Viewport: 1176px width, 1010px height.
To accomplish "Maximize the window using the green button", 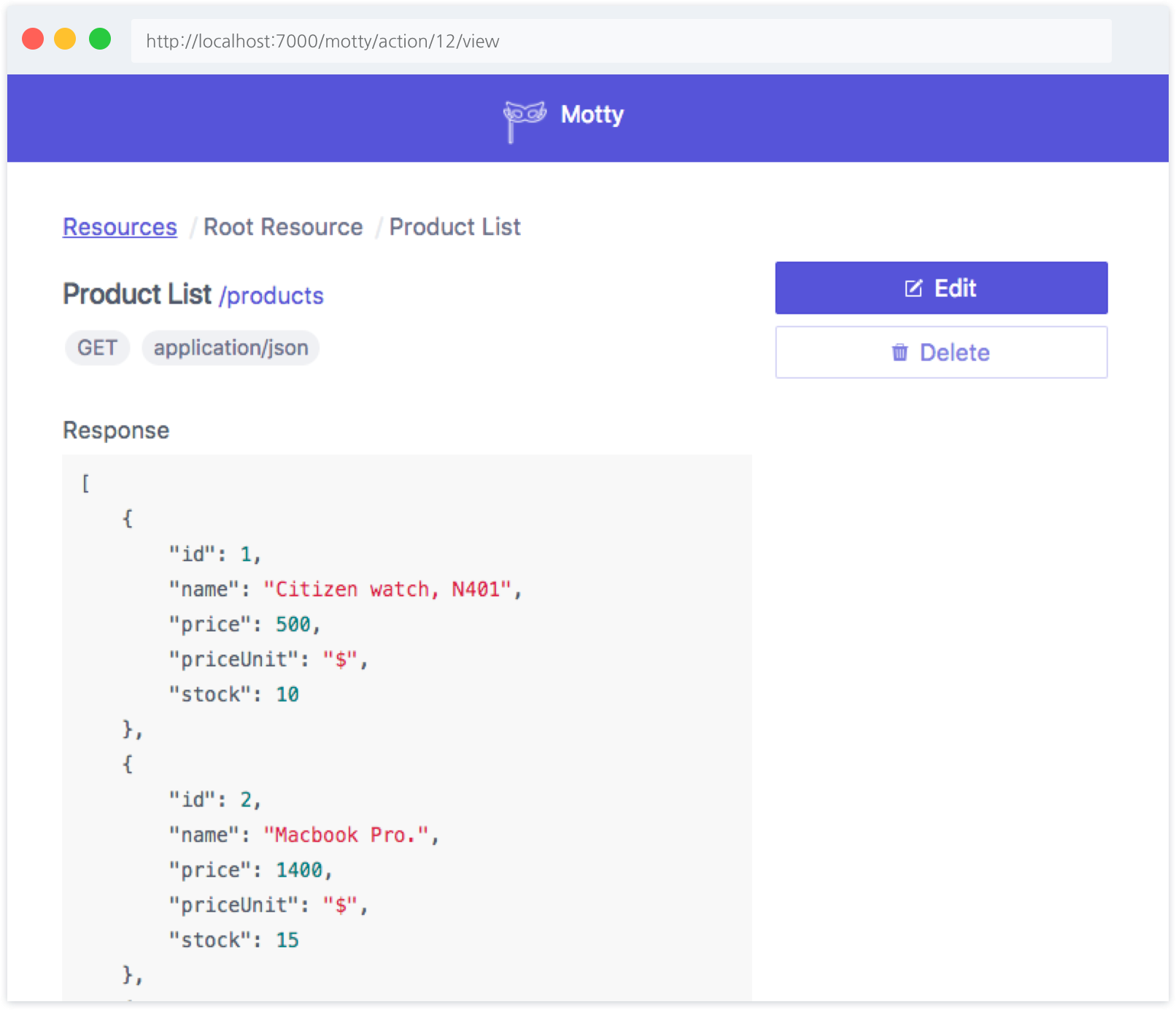I will (x=100, y=39).
